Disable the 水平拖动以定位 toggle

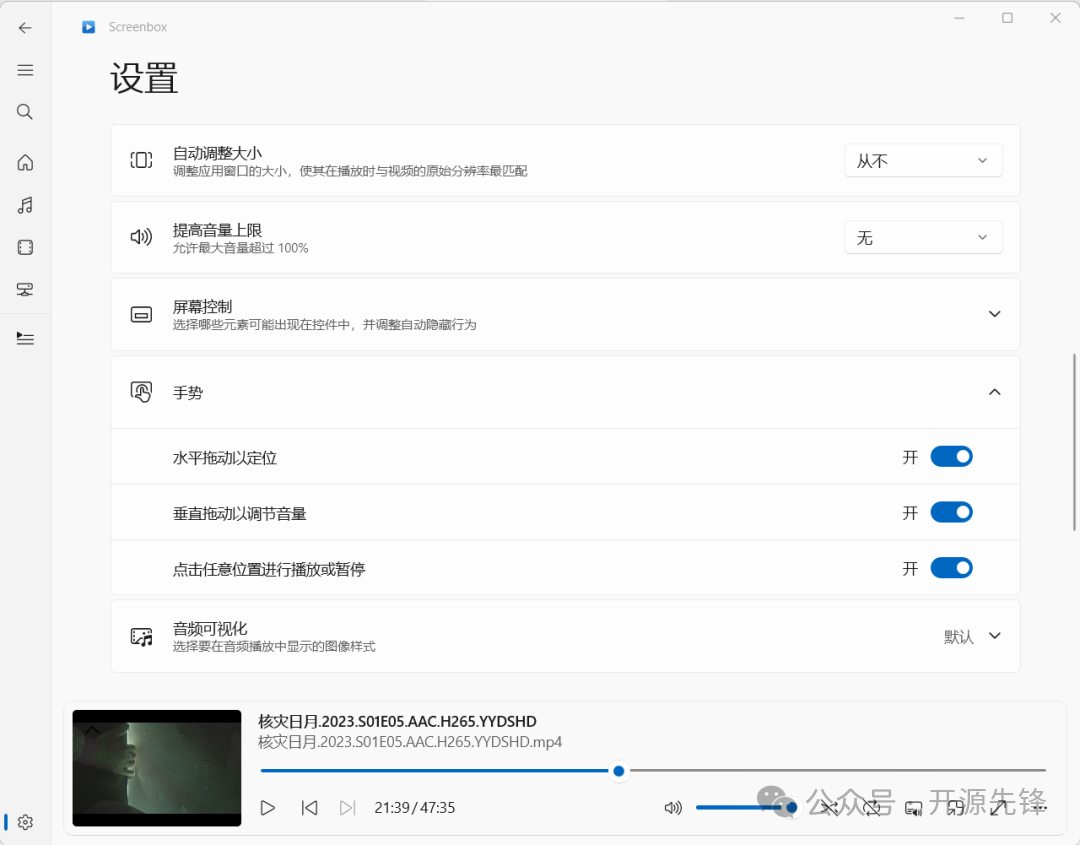(x=951, y=456)
